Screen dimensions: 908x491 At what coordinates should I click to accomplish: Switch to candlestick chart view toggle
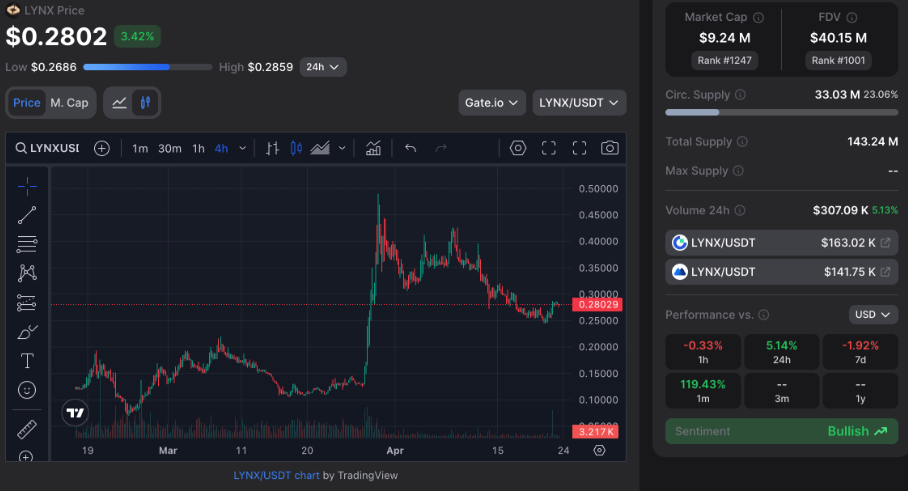[x=145, y=102]
